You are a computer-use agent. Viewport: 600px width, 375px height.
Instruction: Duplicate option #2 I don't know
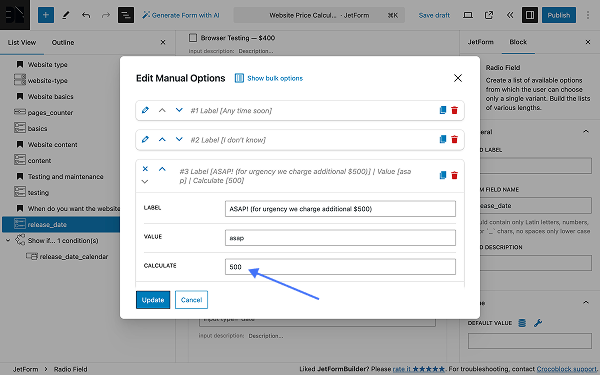click(443, 139)
